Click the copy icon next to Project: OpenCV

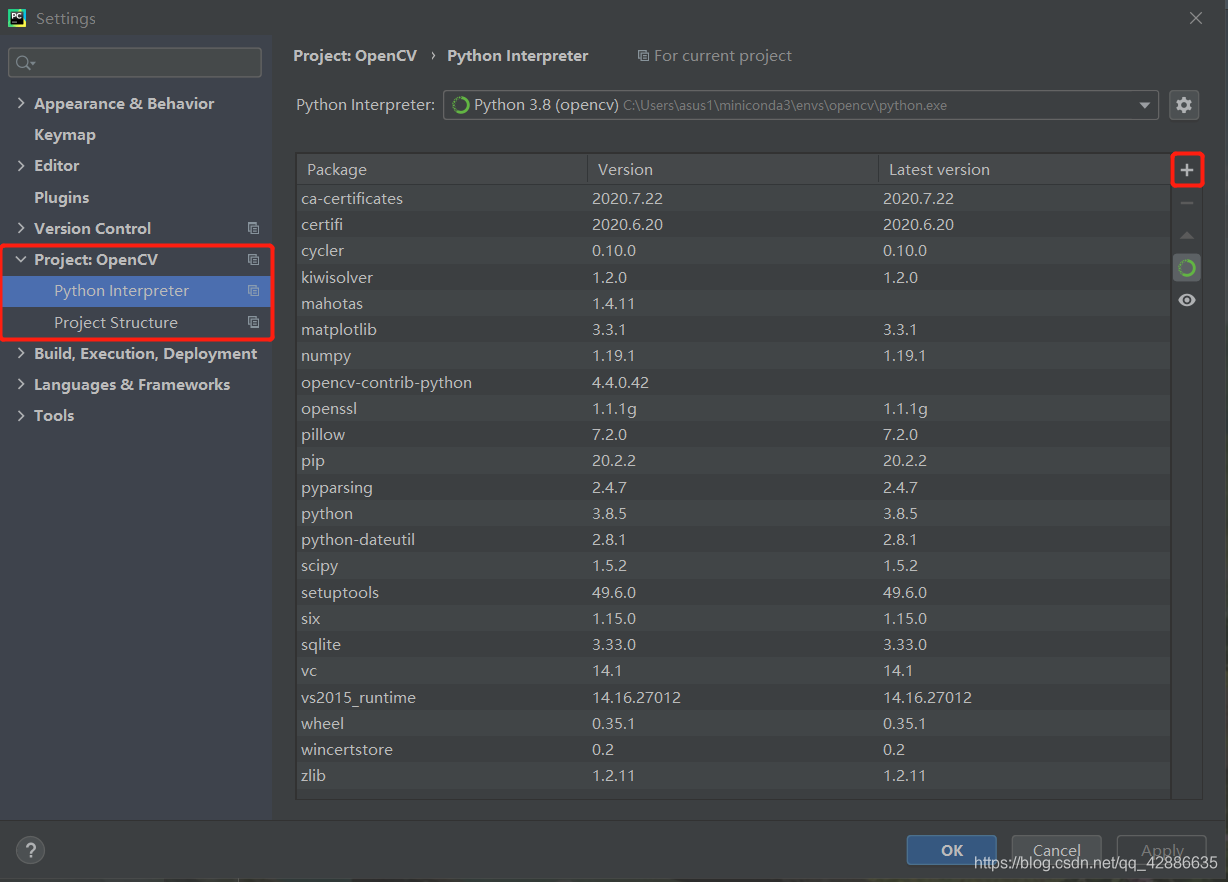[253, 260]
